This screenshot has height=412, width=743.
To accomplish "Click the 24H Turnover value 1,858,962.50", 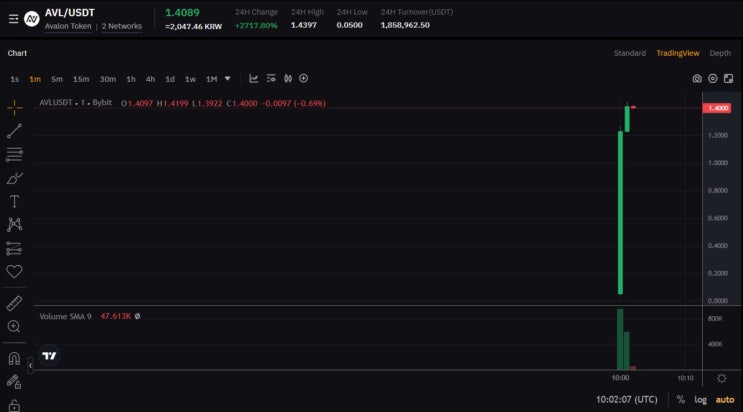I will pos(405,25).
